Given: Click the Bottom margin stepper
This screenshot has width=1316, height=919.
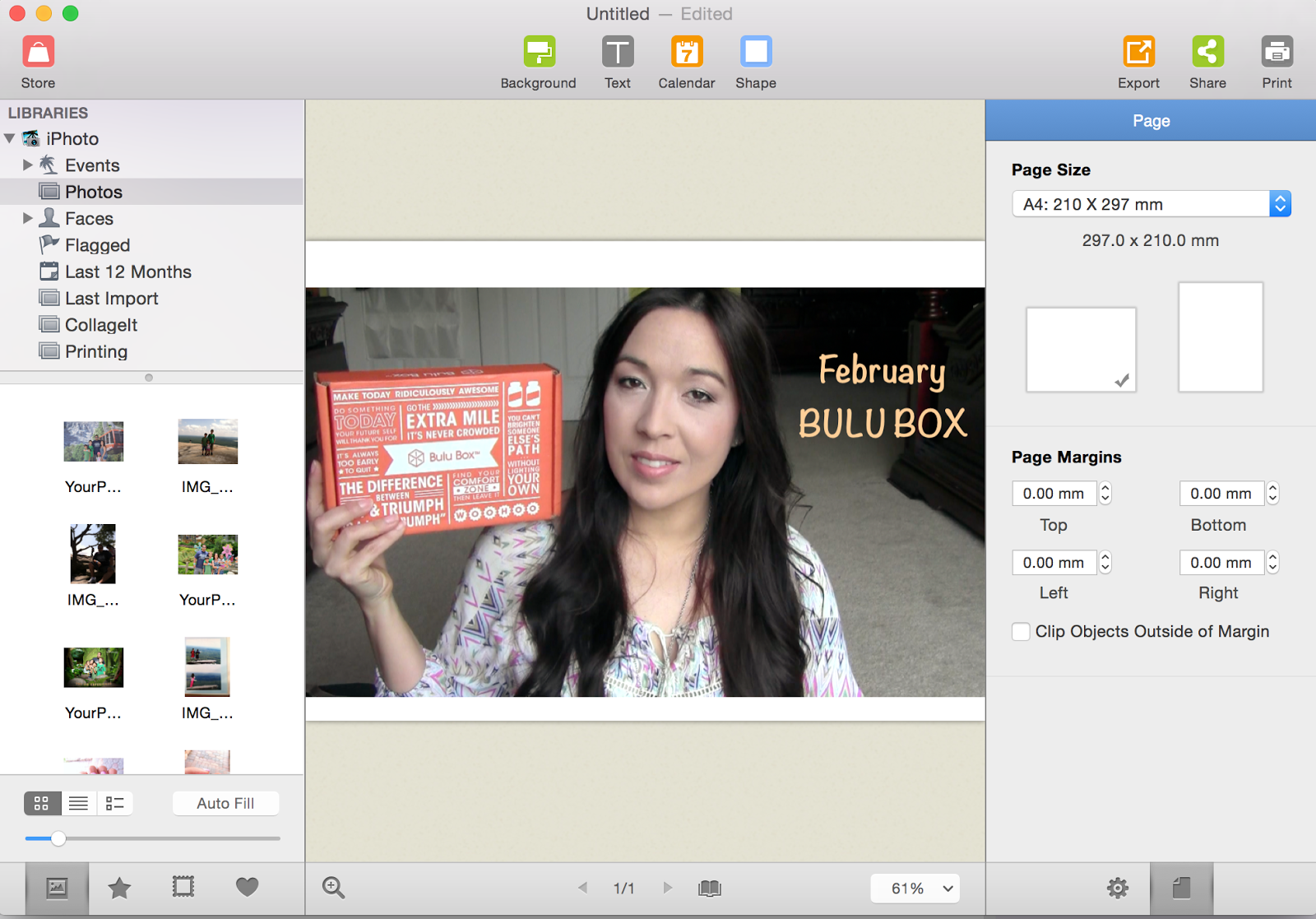Looking at the screenshot, I should pos(1273,493).
